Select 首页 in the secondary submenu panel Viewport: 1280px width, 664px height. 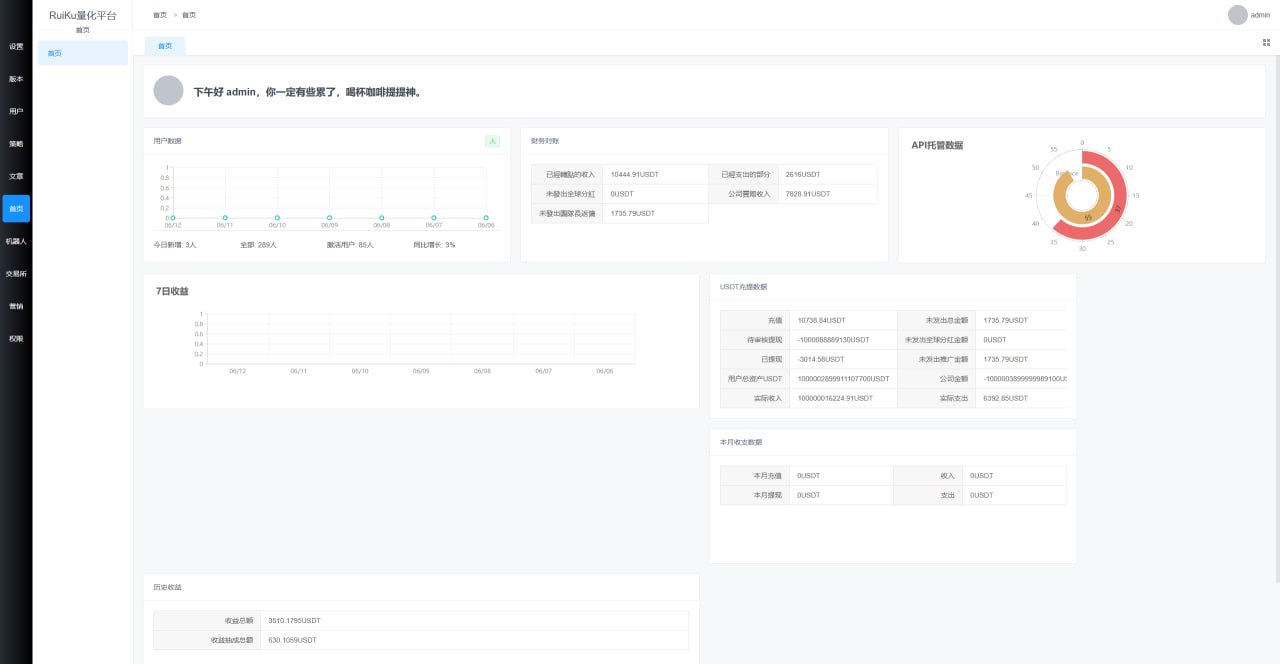tap(83, 53)
